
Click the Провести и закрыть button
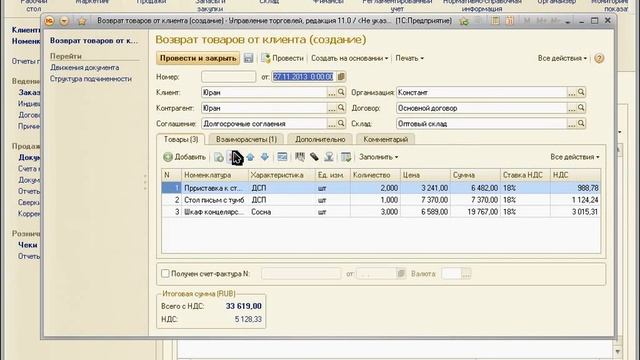click(x=198, y=58)
